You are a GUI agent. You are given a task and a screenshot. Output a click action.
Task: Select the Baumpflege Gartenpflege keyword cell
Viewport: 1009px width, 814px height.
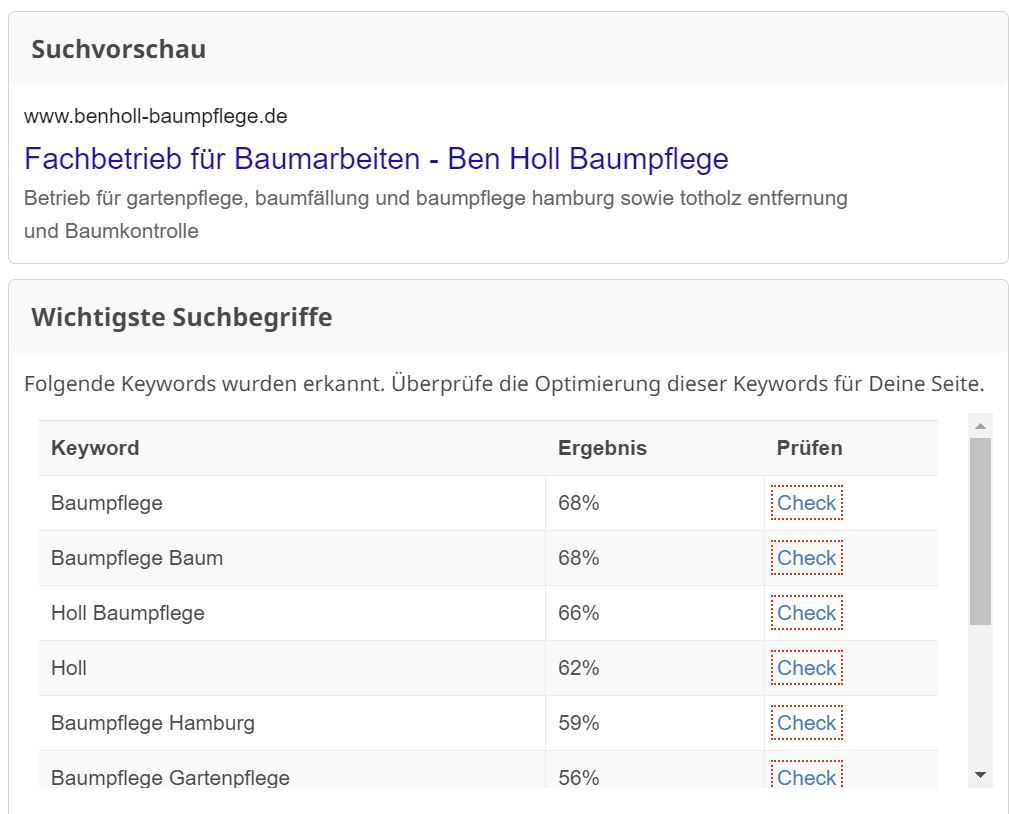(292, 770)
